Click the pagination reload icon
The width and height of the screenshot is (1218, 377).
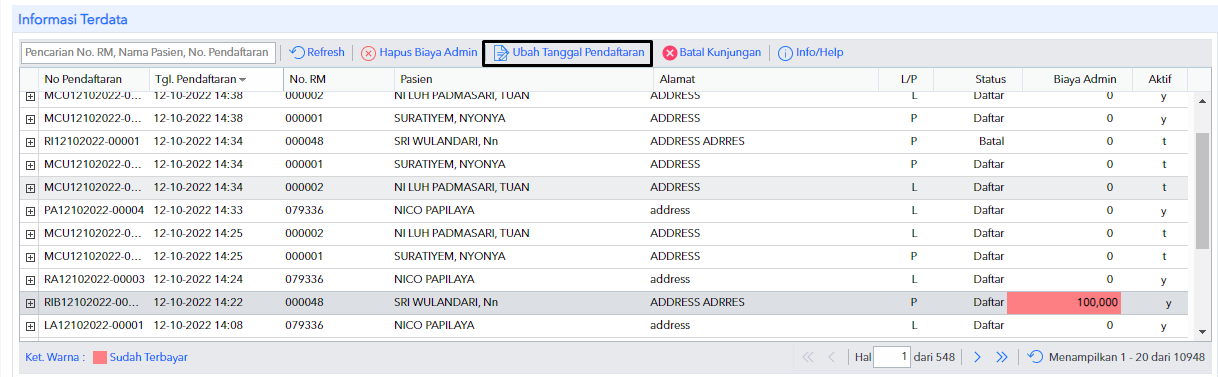click(x=1035, y=357)
